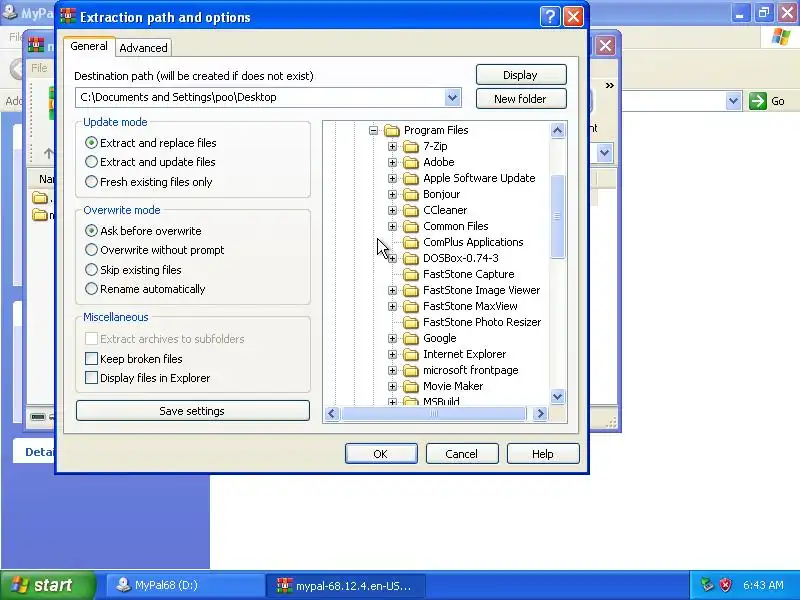This screenshot has height=600, width=800.
Task: Click the Adobe folder icon
Action: pyautogui.click(x=411, y=162)
